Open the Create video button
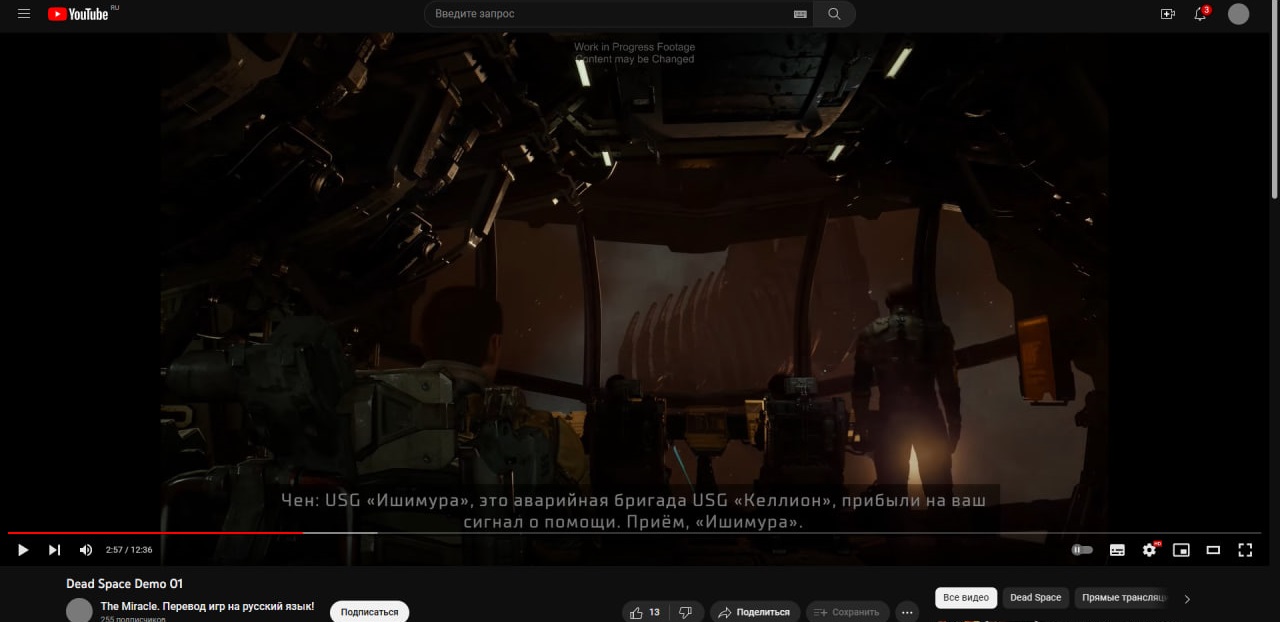Viewport: 1280px width, 622px height. tap(1167, 14)
